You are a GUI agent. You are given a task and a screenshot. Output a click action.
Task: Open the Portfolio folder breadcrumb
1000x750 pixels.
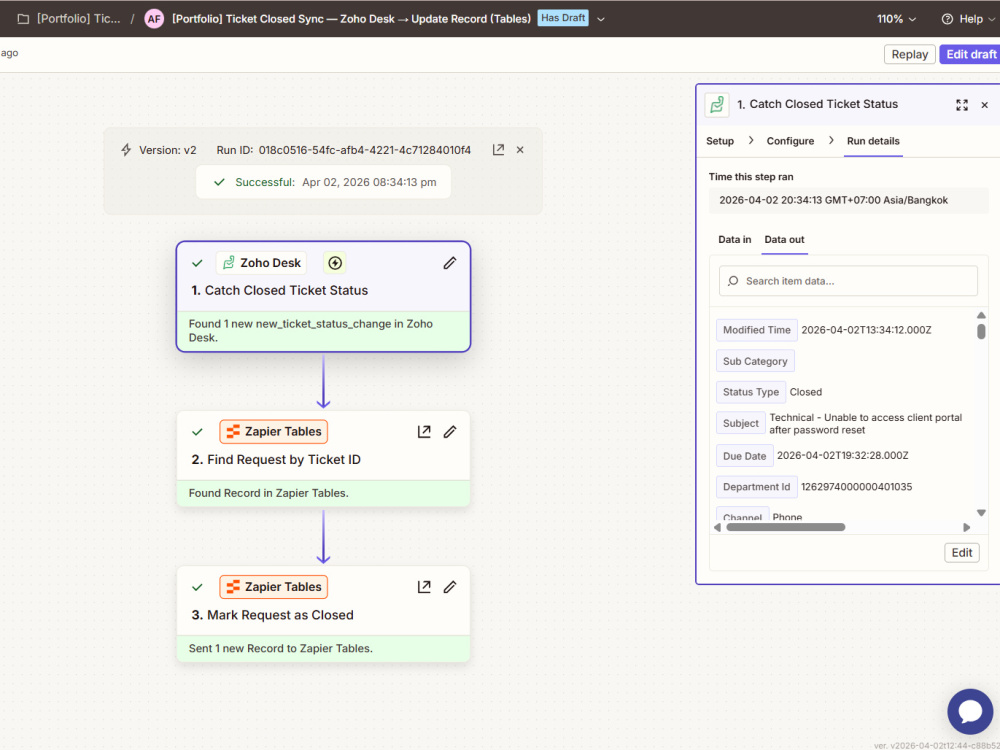click(x=69, y=18)
